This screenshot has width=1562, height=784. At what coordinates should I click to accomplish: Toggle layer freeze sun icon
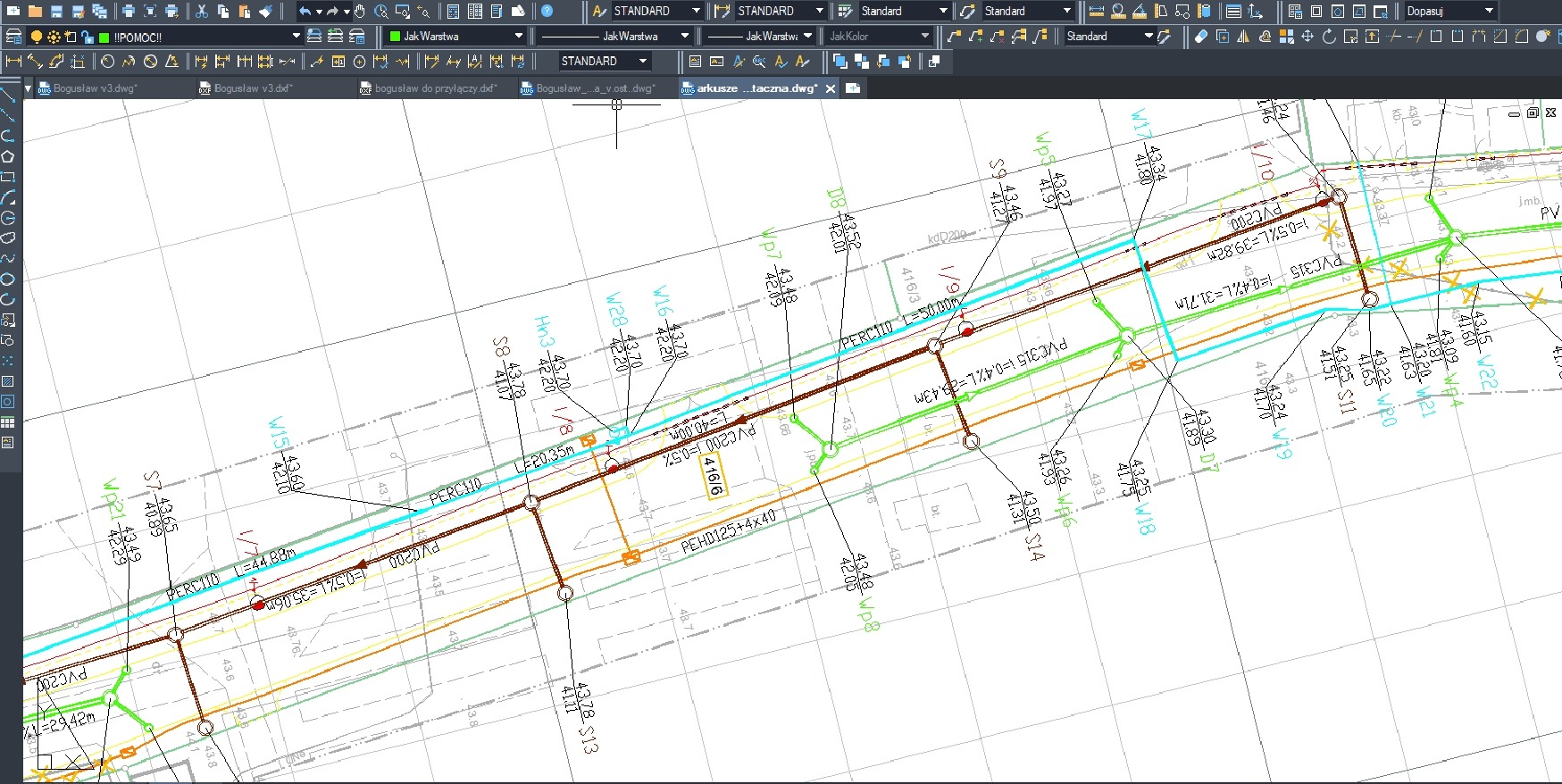[54, 38]
